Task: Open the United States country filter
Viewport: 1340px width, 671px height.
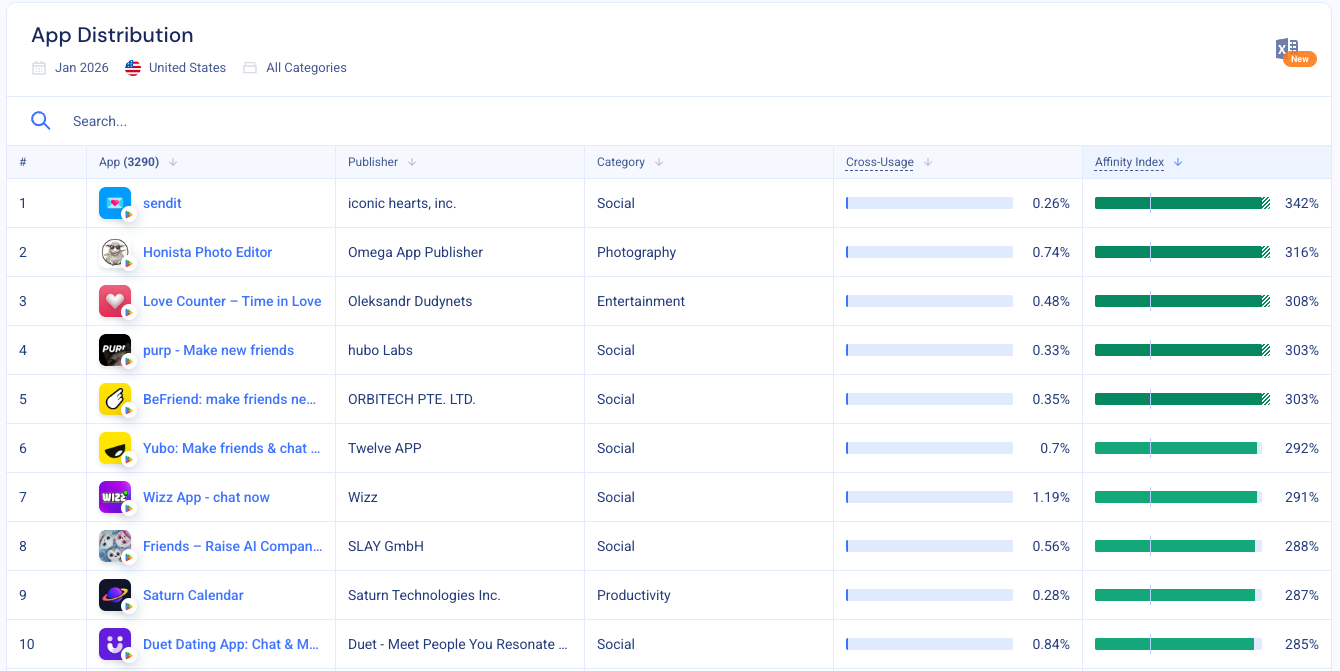Action: 187,68
